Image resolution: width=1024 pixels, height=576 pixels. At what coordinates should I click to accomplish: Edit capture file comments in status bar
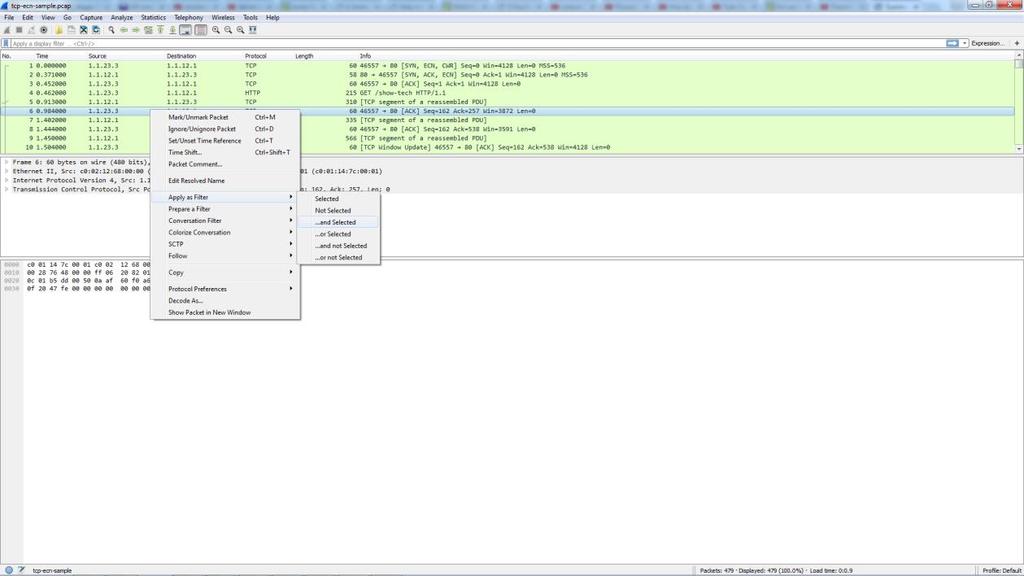[22, 570]
